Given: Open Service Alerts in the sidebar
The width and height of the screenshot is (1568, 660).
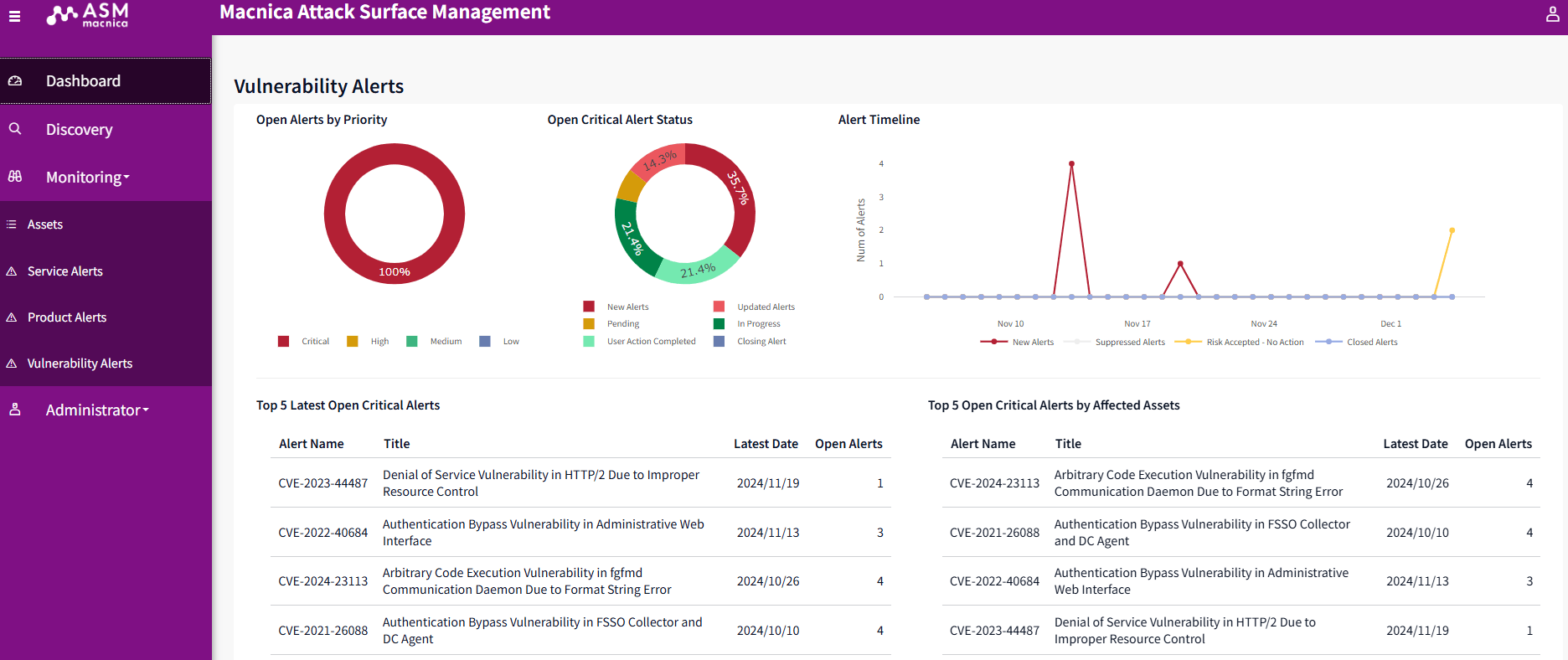Looking at the screenshot, I should [x=65, y=271].
